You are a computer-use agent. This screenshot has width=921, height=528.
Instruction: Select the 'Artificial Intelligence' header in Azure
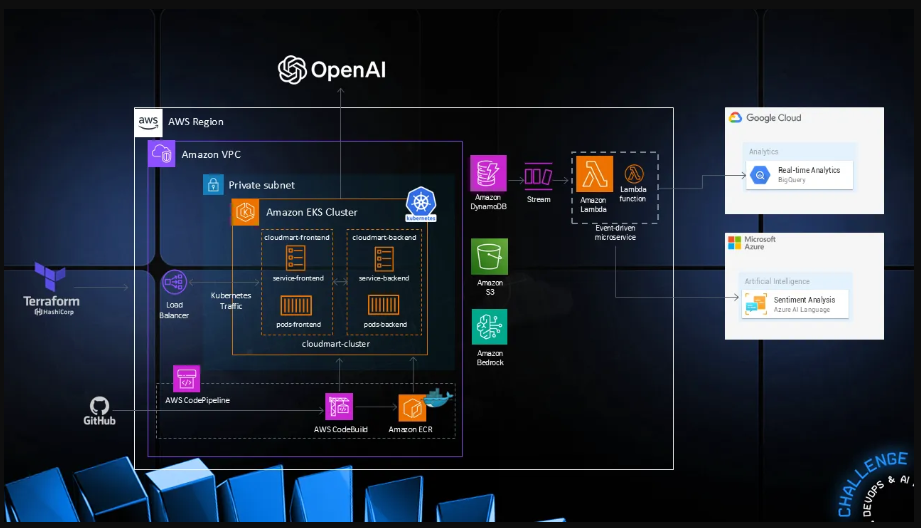(777, 281)
